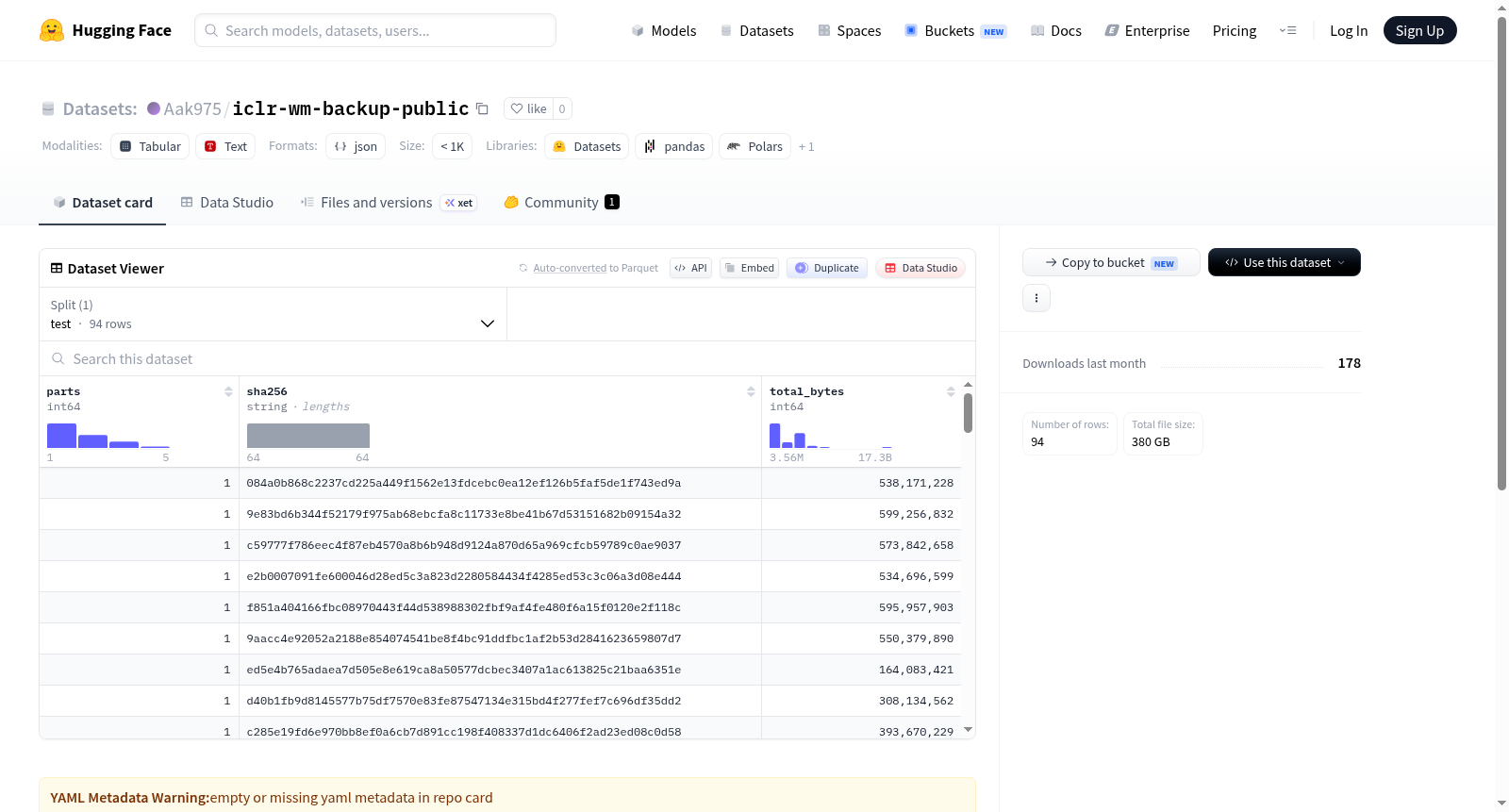Viewport: 1509px width, 812px height.
Task: Click the Datasets: breadcrumb label
Action: 100,108
